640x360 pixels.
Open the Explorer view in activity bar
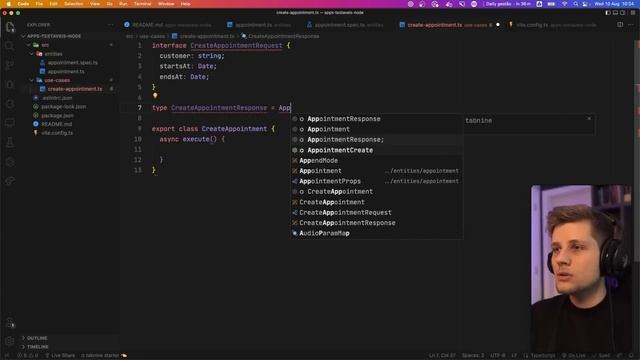10,27
